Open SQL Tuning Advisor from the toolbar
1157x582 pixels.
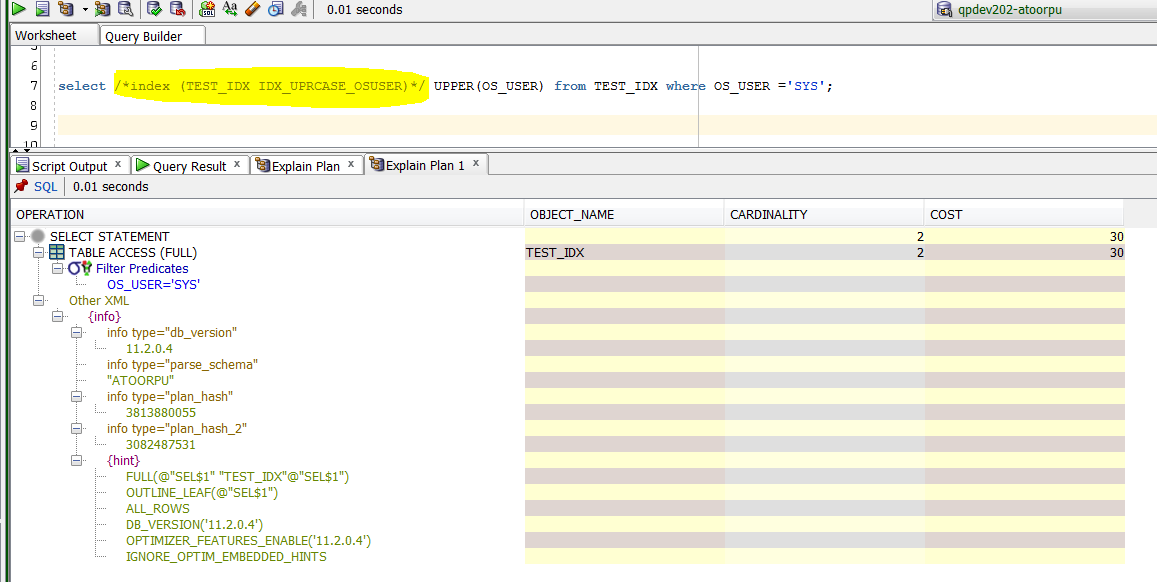(126, 9)
